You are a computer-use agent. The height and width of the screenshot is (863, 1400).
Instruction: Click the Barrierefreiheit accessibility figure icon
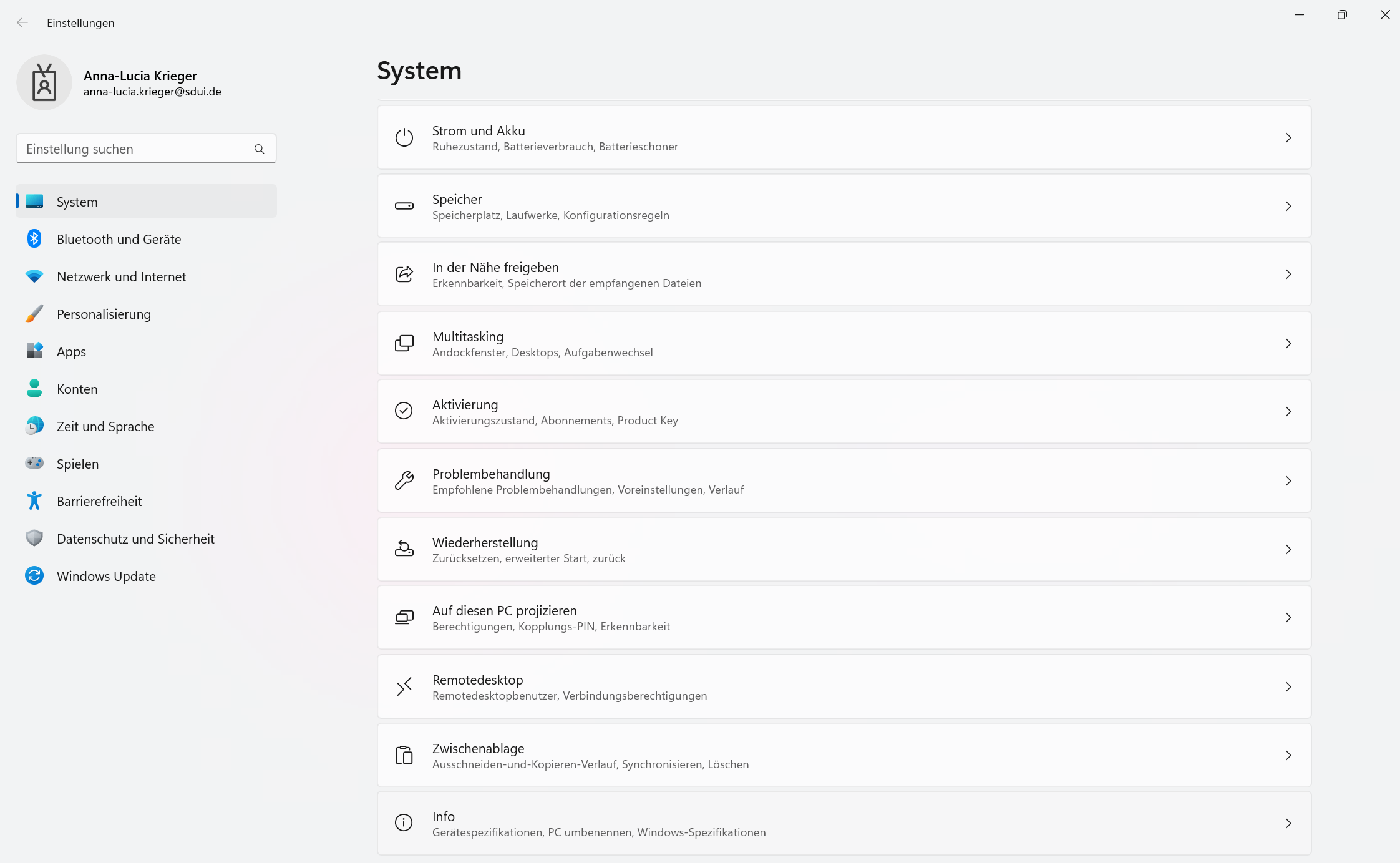click(x=34, y=501)
